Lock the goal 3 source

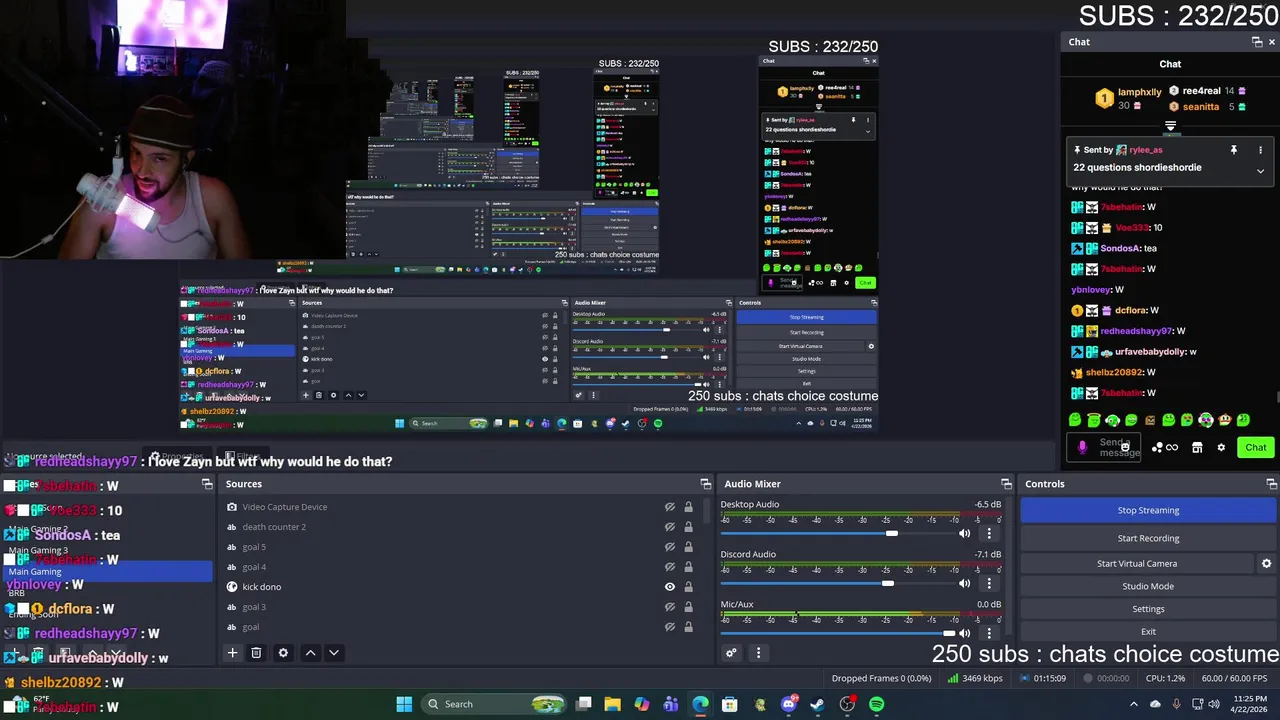pos(688,607)
